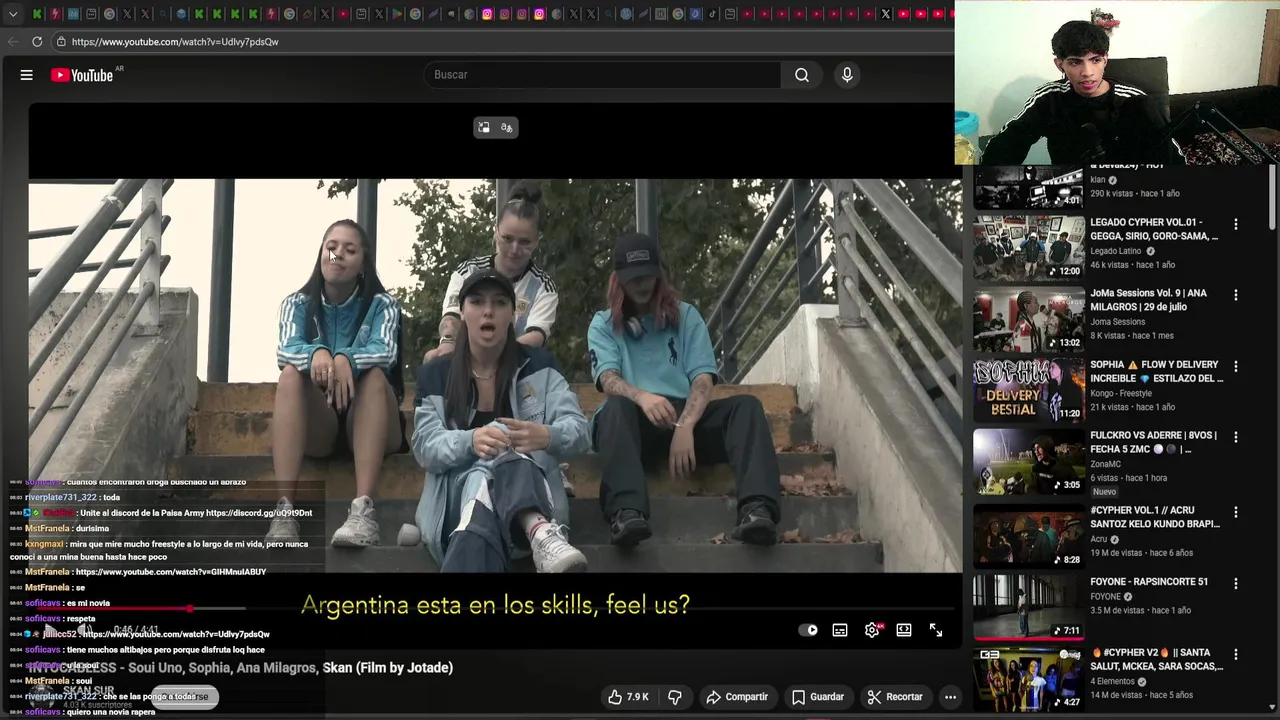Image resolution: width=1280 pixels, height=720 pixels.
Task: Open the FOYONE thumbnail showing 7:11
Action: coord(1029,606)
